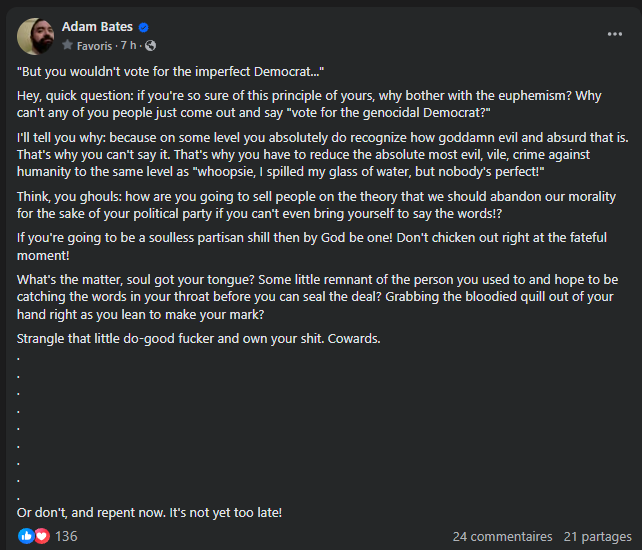Open the three-dots post options menu
Screen dimensions: 642x550
coord(615,34)
